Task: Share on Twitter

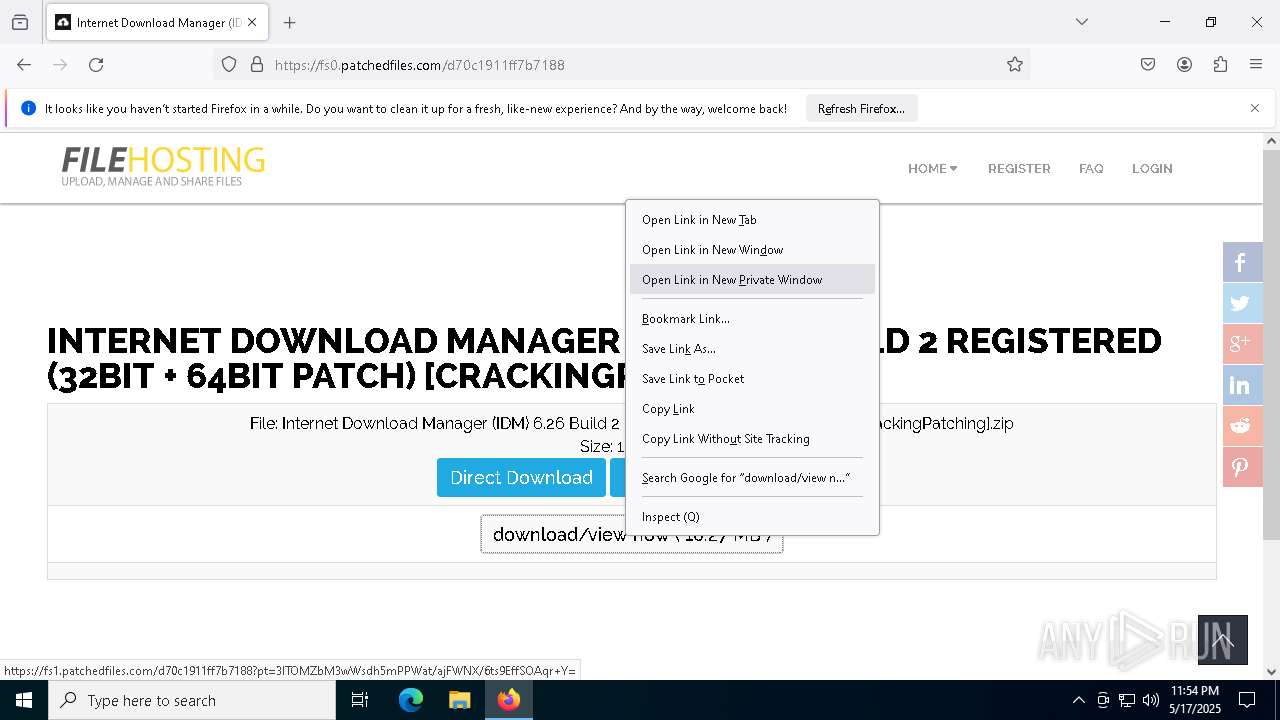Action: (x=1241, y=303)
